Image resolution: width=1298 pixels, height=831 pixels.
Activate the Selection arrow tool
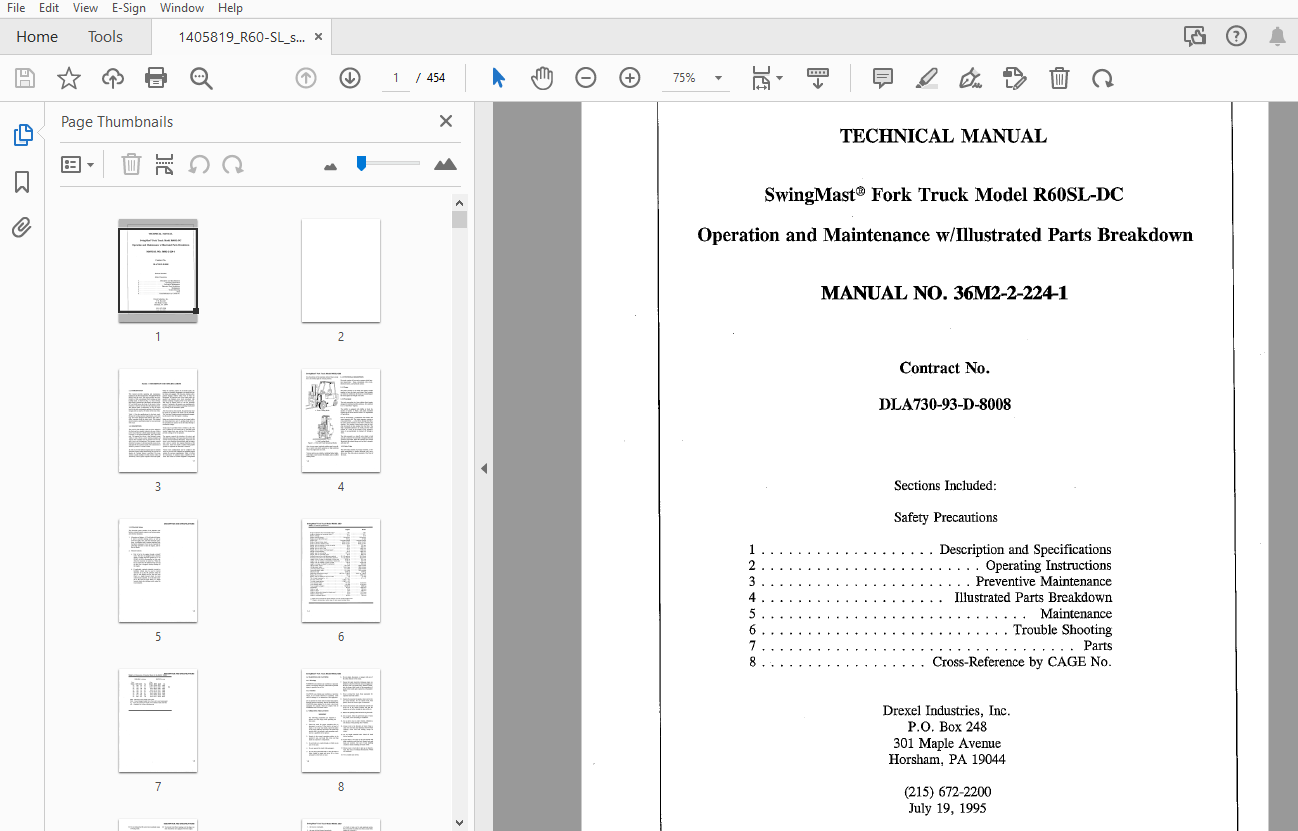[498, 78]
